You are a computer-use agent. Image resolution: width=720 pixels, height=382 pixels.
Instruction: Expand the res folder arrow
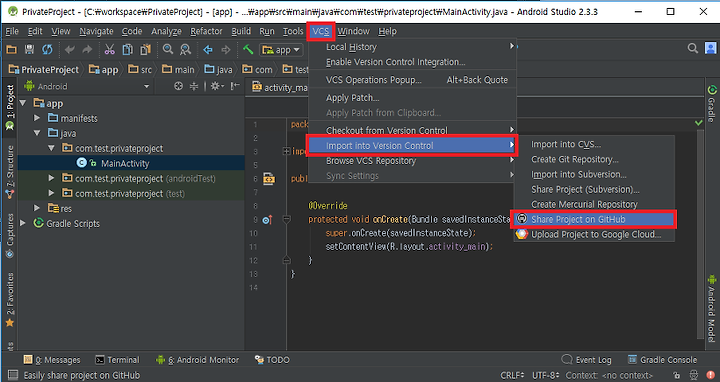pos(37,208)
